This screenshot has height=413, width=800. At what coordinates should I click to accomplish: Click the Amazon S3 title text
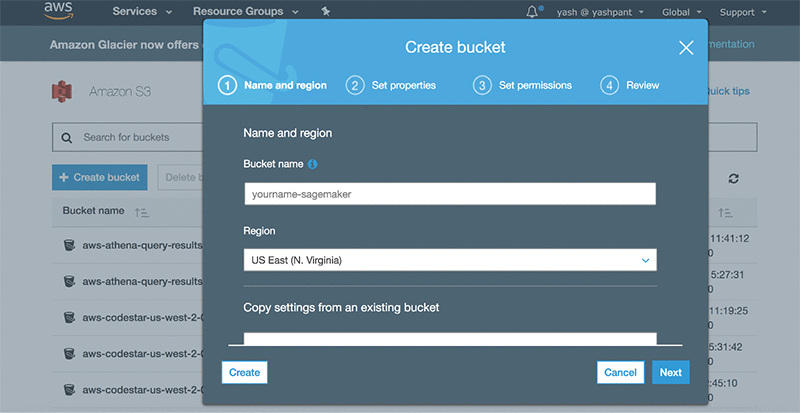pos(120,91)
